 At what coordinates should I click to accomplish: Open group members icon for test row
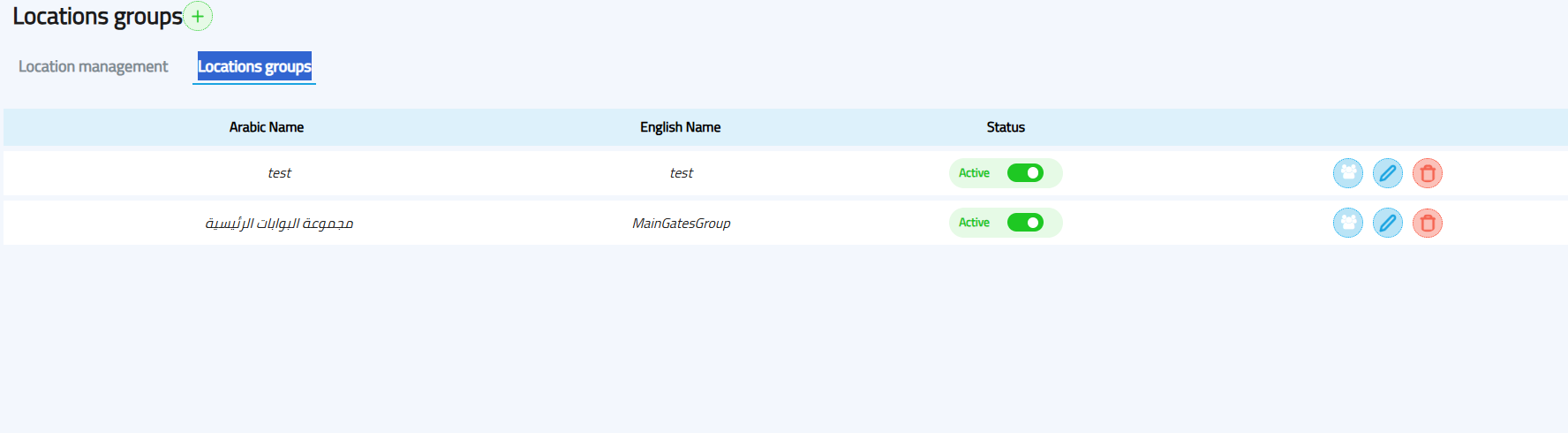[1347, 173]
